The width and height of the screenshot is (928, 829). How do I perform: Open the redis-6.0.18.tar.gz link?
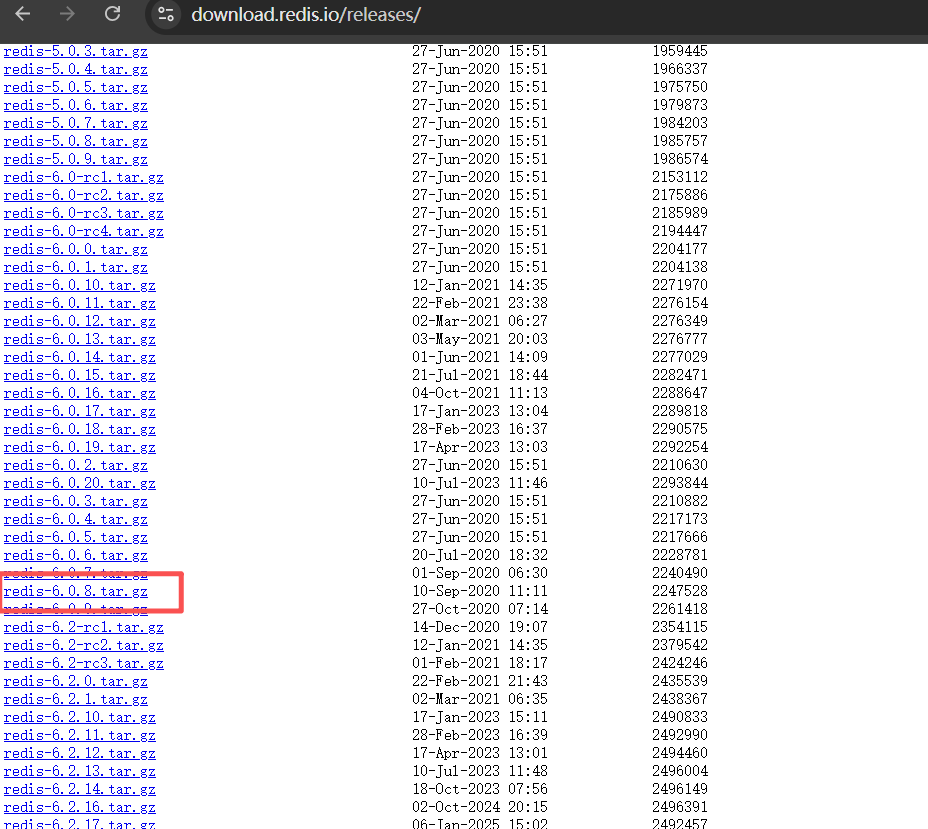coord(80,430)
